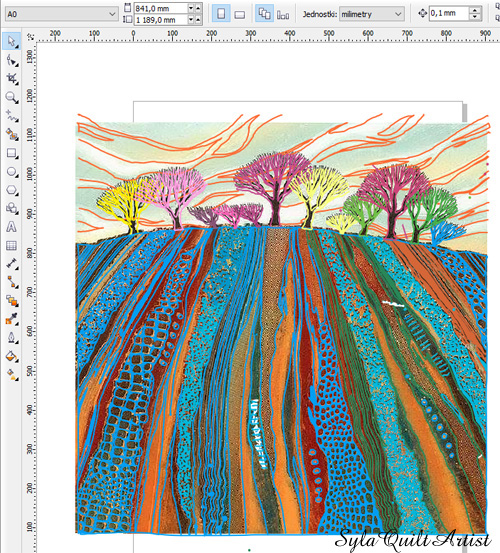
Task: Increase nudge offset 0,1 mm stepper
Action: pyautogui.click(x=475, y=10)
